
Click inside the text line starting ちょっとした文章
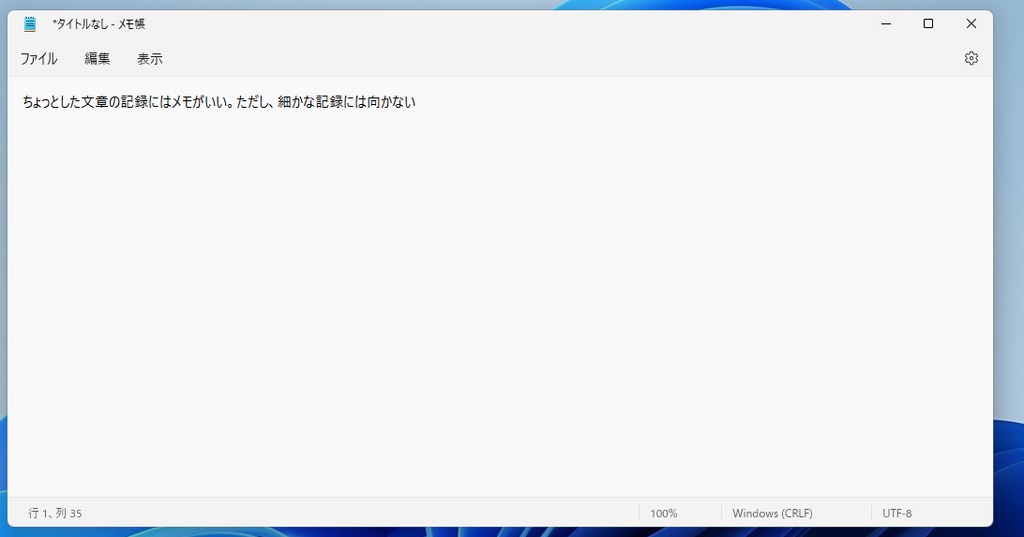click(219, 102)
